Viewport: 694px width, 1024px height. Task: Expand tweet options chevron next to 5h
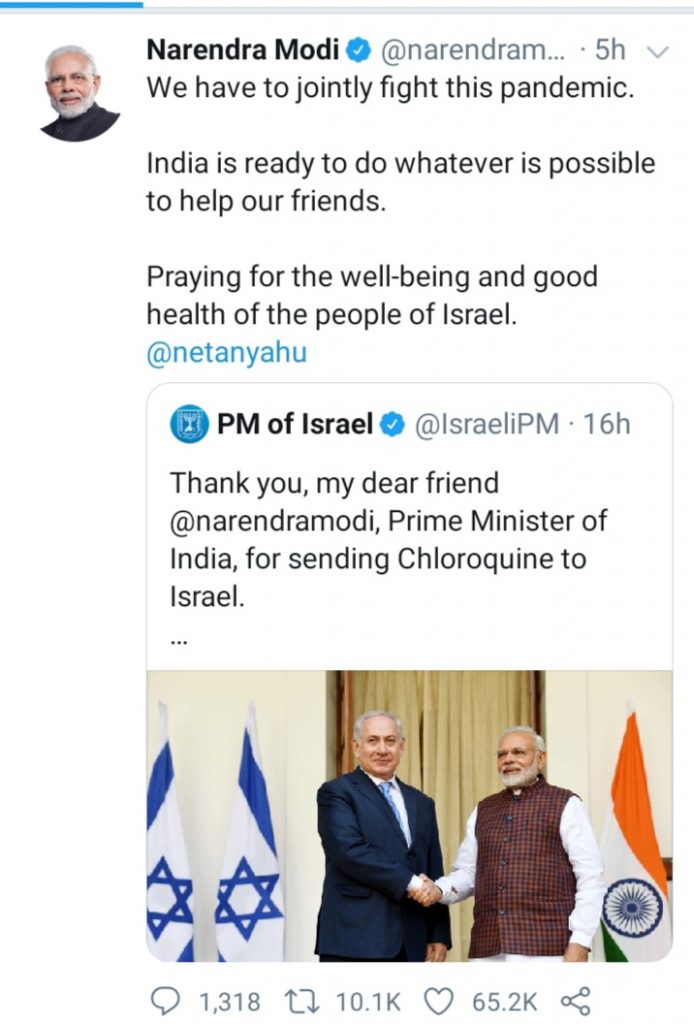click(657, 52)
